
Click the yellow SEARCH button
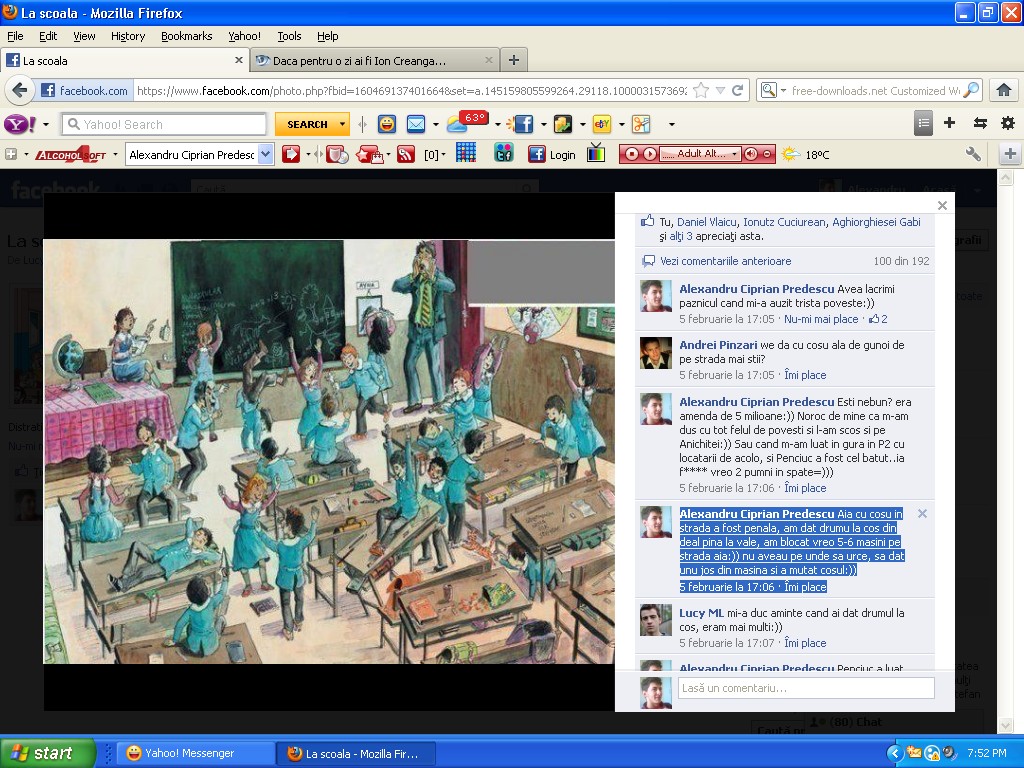click(x=307, y=124)
